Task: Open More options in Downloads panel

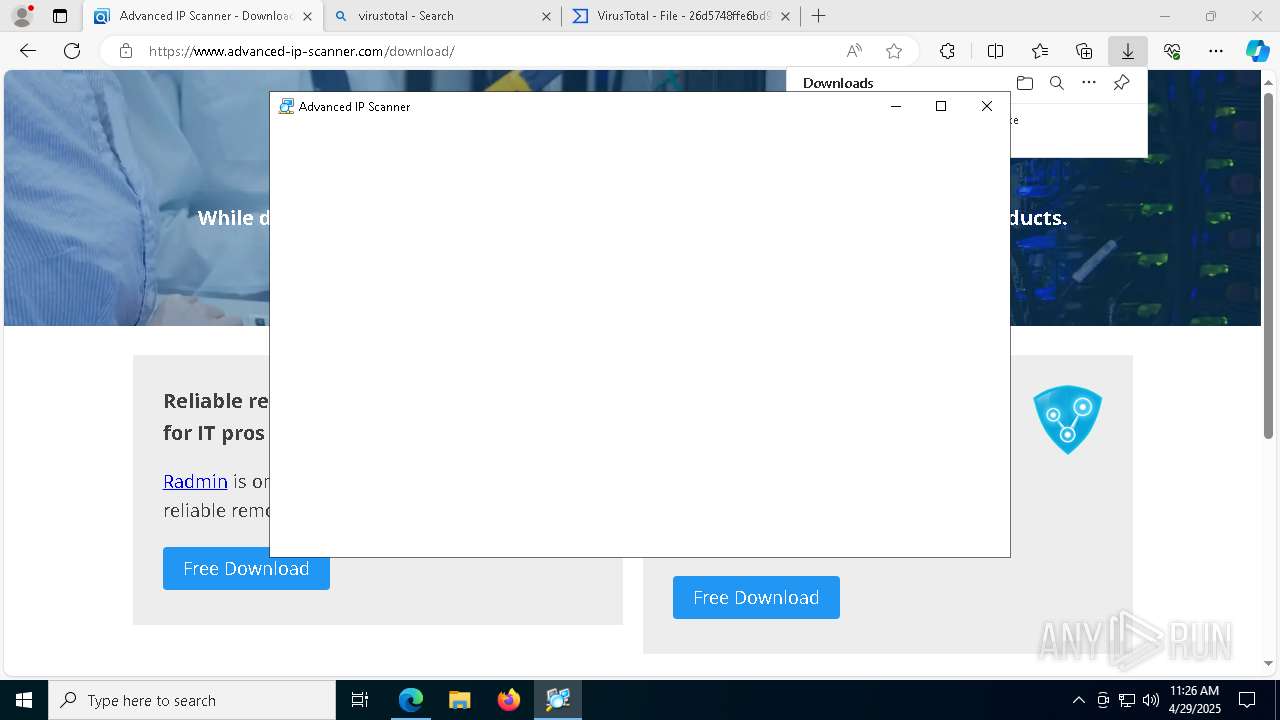Action: pos(1089,83)
